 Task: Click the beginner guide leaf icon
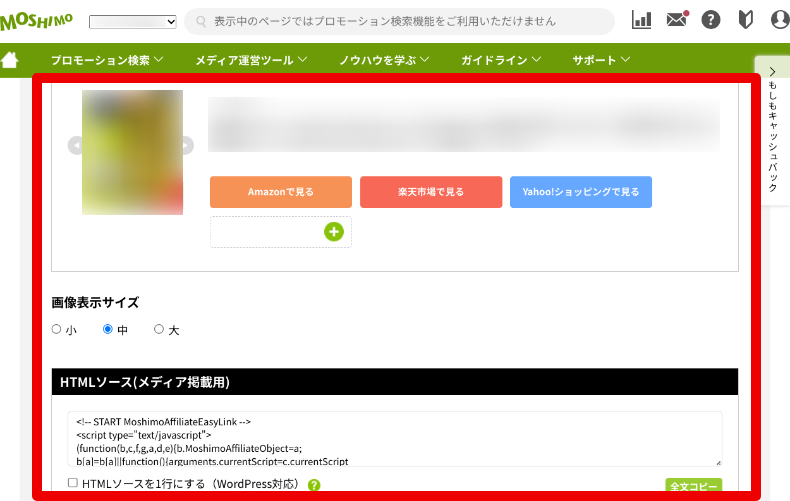click(746, 20)
